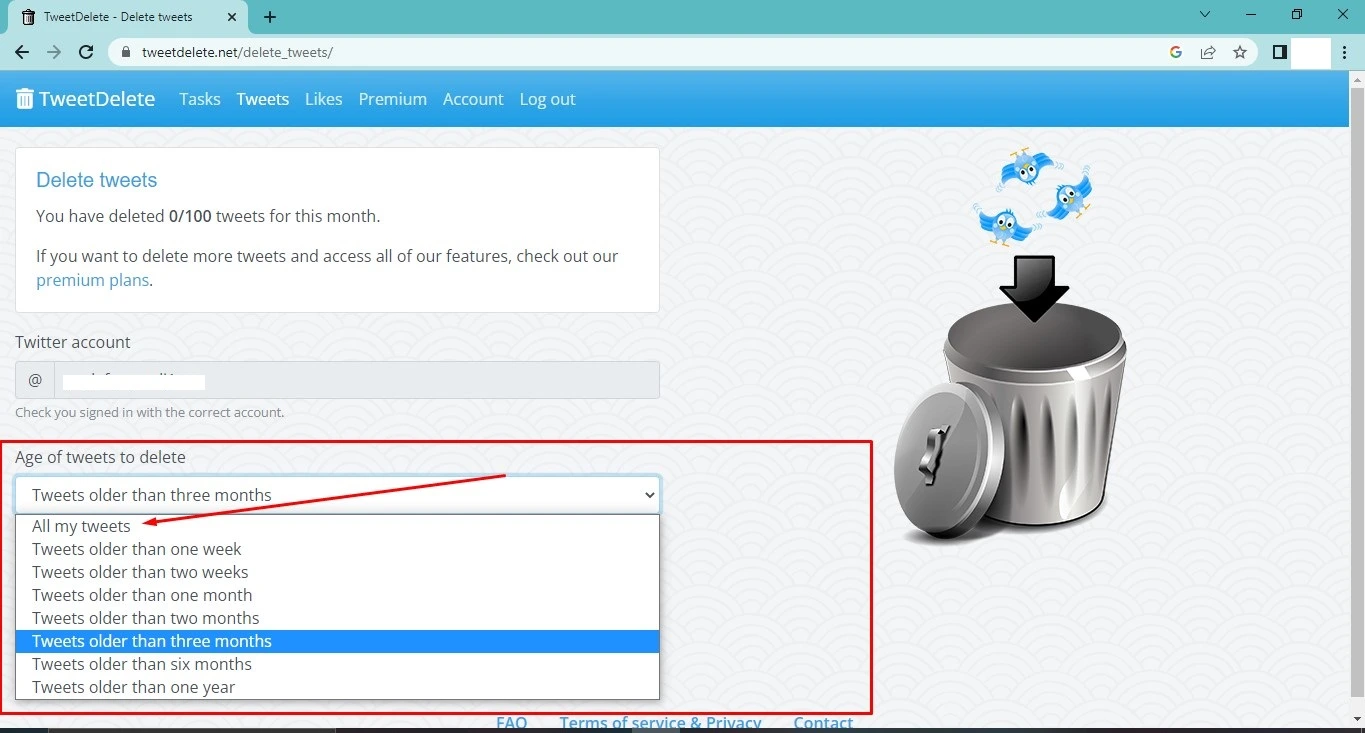The height and width of the screenshot is (733, 1365).
Task: Choose Tweets older than two months
Action: pos(337,618)
